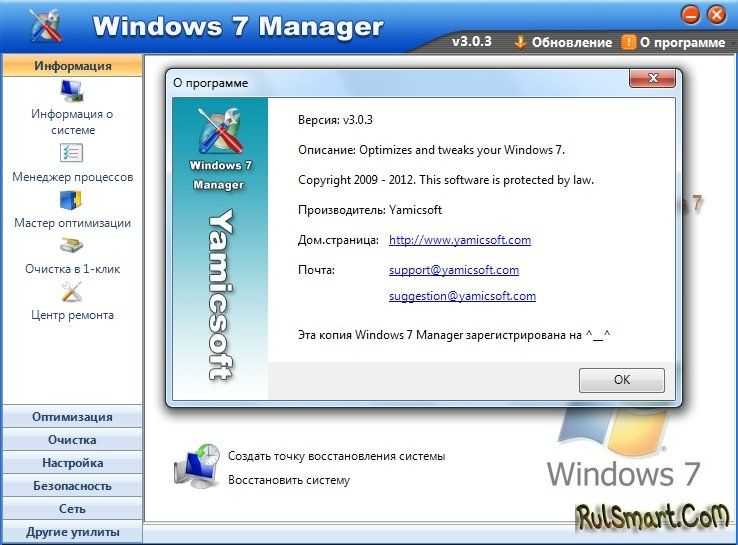Click the О программе label in header
Viewport: 738px width, 545px height.
point(682,42)
